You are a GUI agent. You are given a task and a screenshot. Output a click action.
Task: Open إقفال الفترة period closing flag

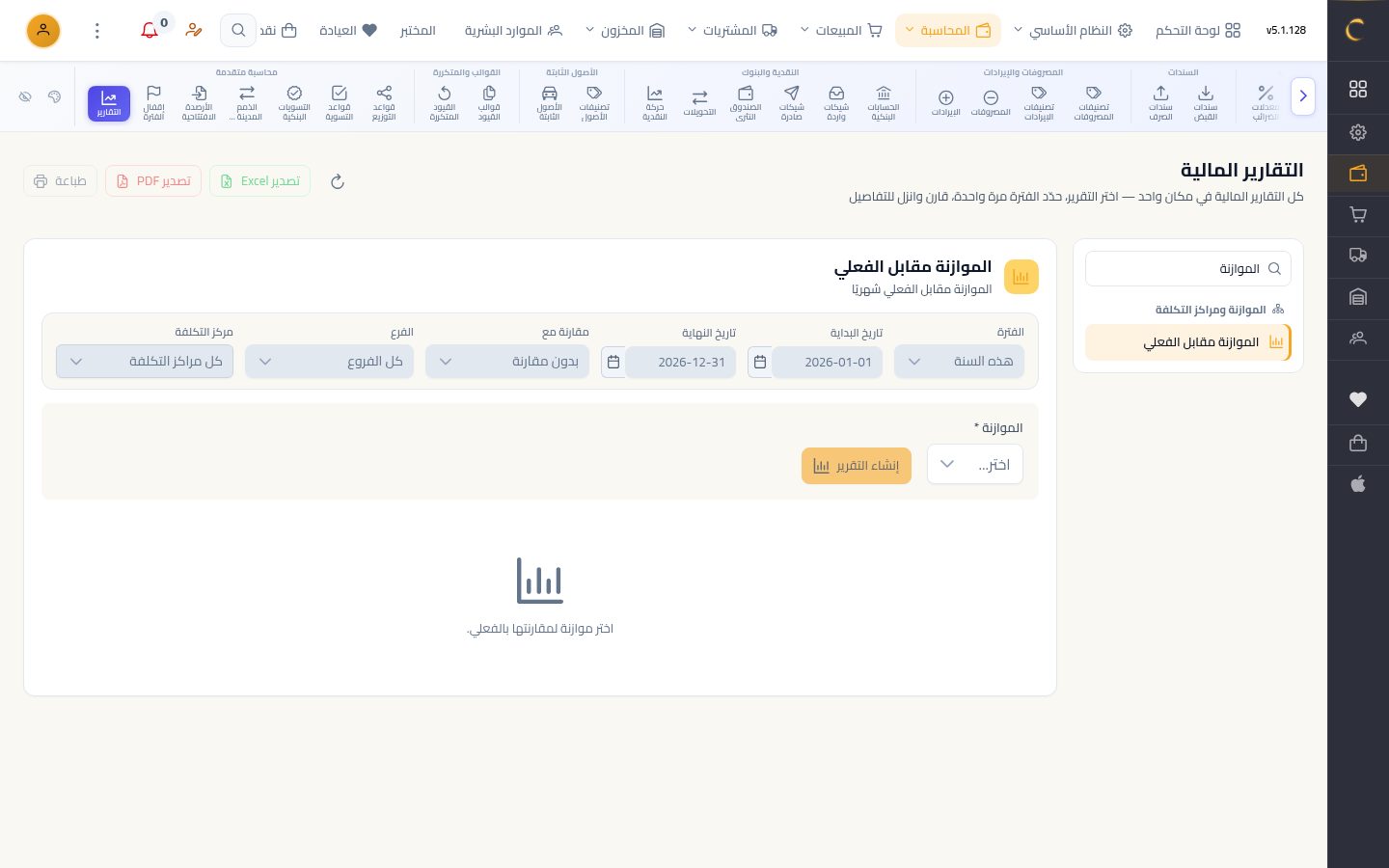(x=153, y=103)
